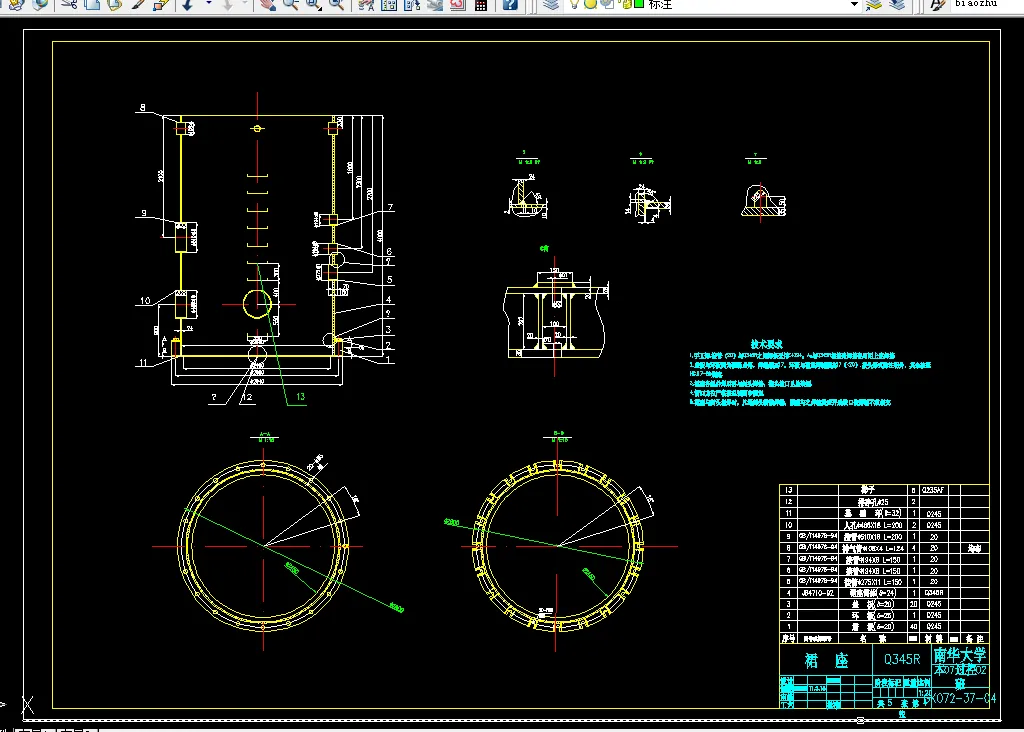Select drawing number K072-37-04 text
Image resolution: width=1024 pixels, height=732 pixels.
click(961, 698)
